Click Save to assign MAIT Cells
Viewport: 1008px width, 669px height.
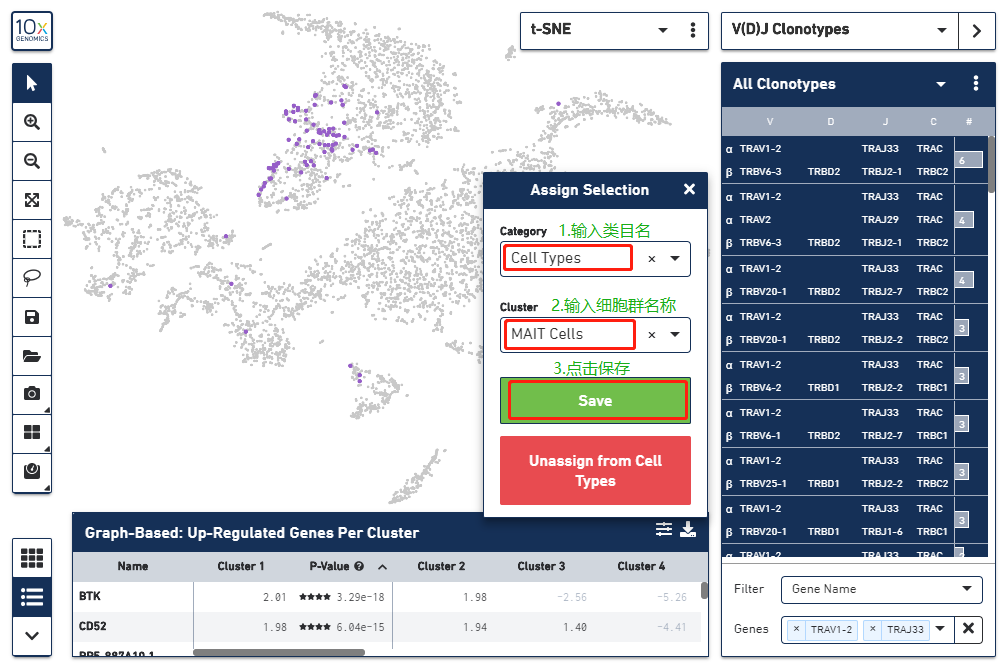(595, 400)
